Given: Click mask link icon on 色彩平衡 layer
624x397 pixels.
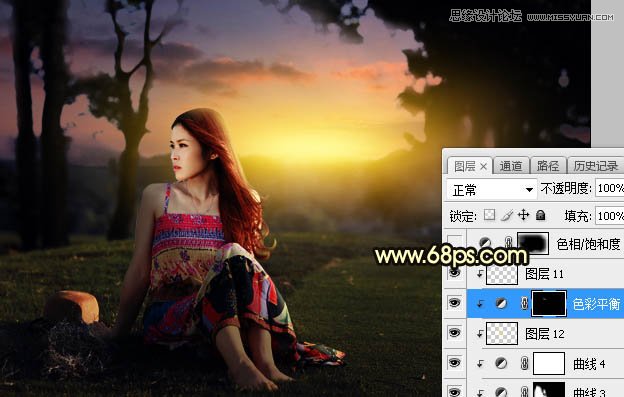Looking at the screenshot, I should tap(525, 304).
